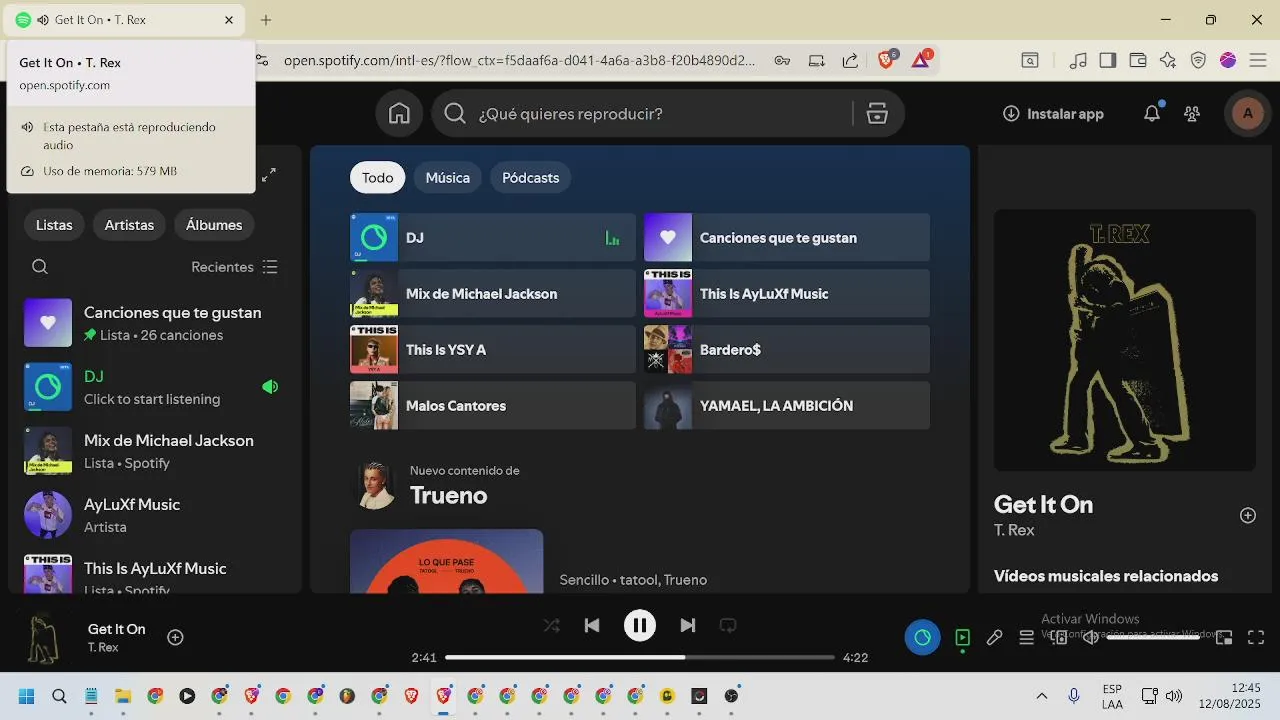Toggle the Now Playing view icon
The image size is (1280, 720).
[x=962, y=637]
